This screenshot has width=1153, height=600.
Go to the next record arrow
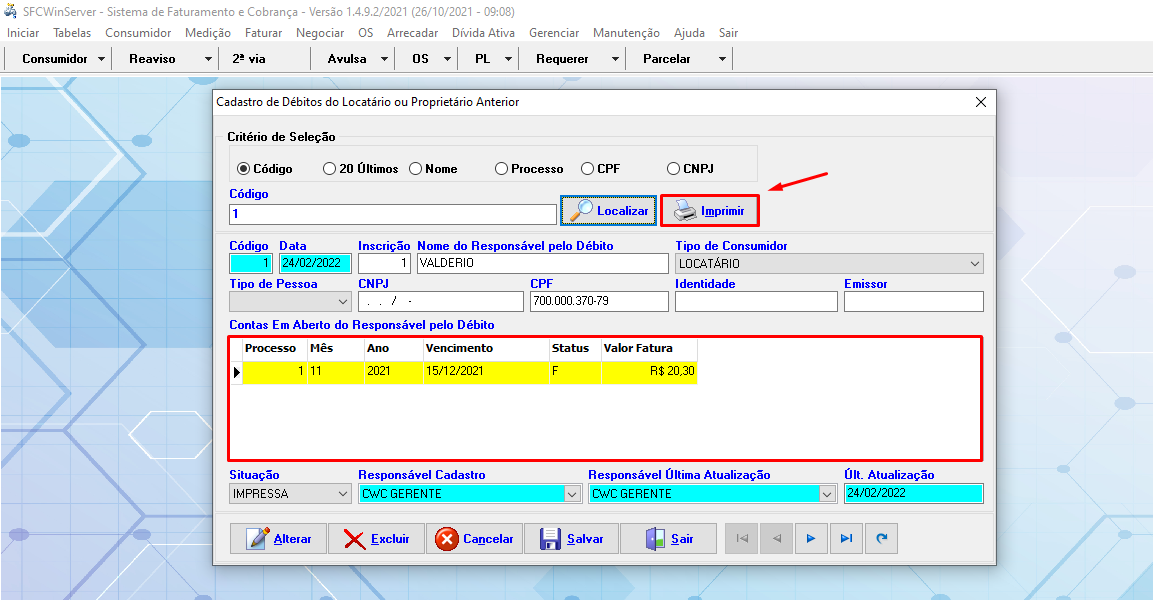point(811,539)
